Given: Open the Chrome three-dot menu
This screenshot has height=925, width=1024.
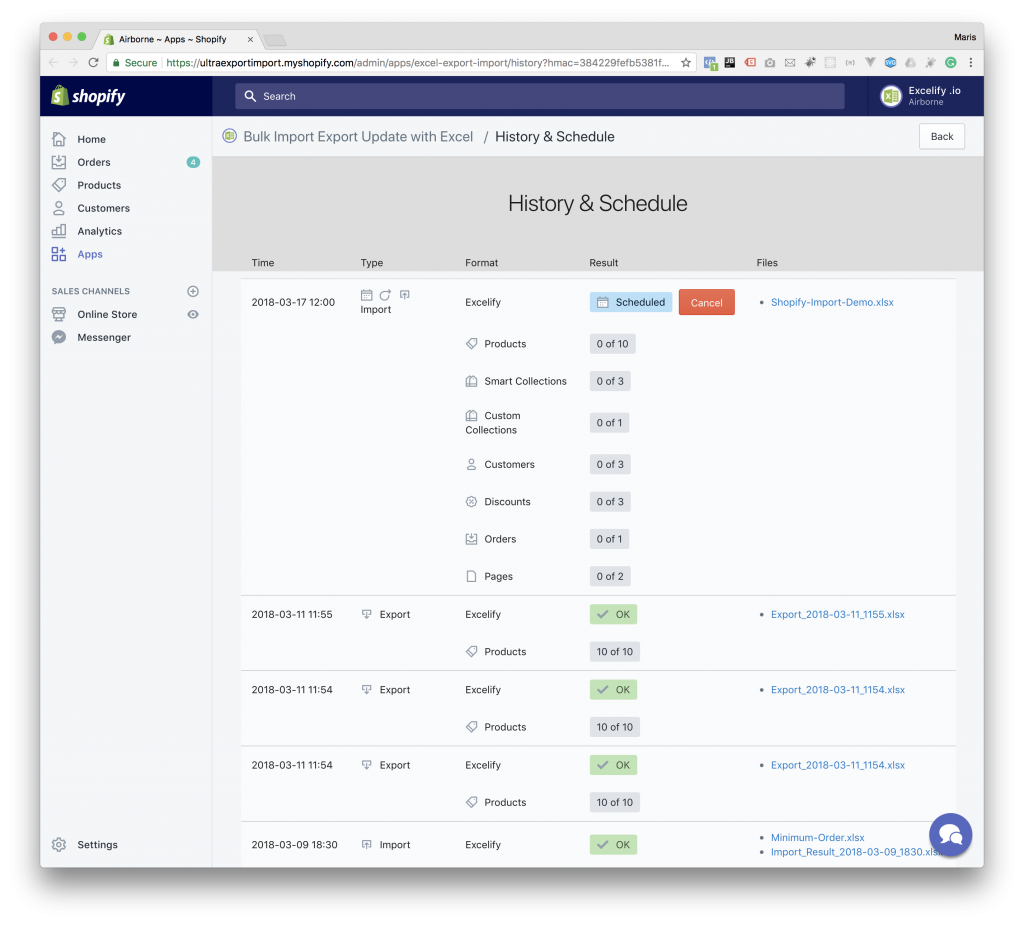Looking at the screenshot, I should click(x=971, y=62).
